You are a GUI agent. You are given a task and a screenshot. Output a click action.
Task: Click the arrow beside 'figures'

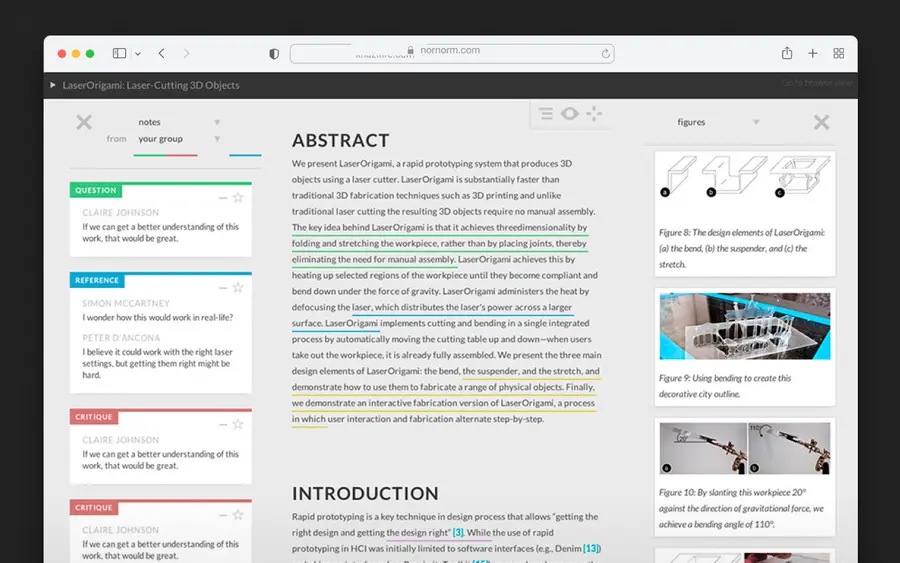pyautogui.click(x=756, y=122)
